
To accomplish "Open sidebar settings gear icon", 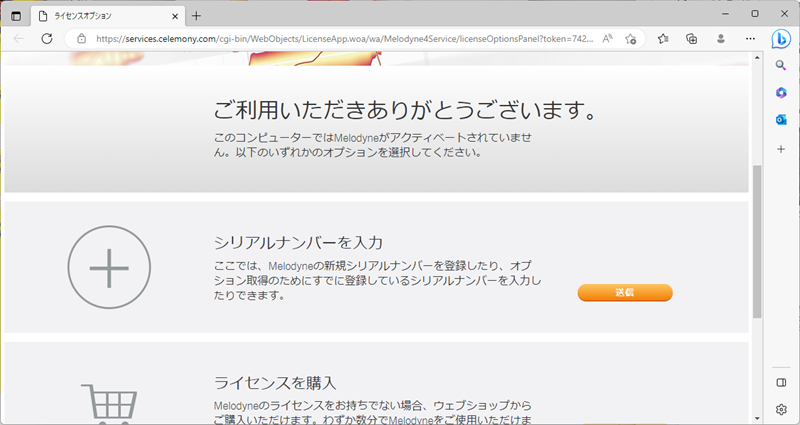I will (x=781, y=409).
